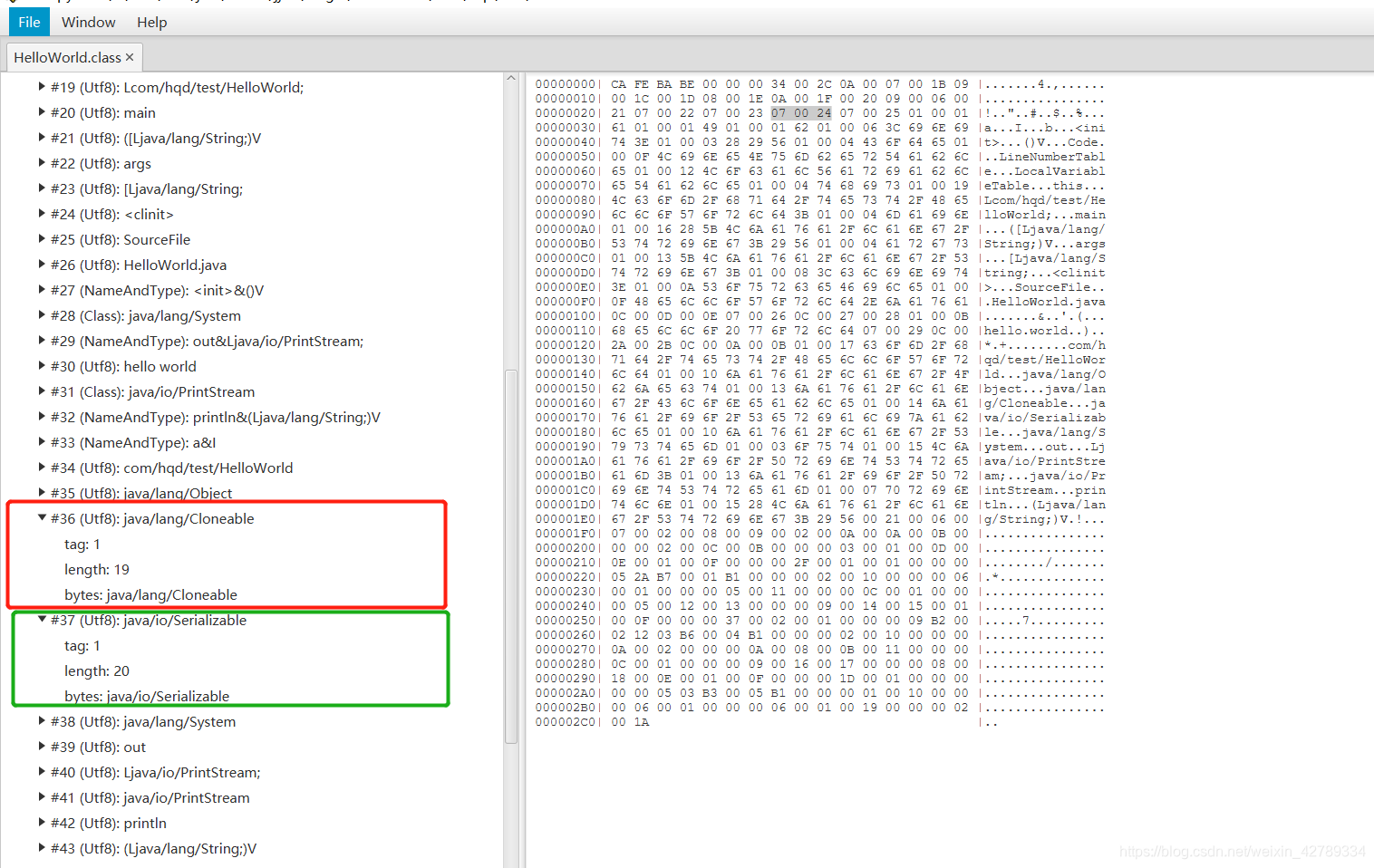Select row label #28 (Class): java/lang/System
Screen dimensions: 1374x868
146,315
